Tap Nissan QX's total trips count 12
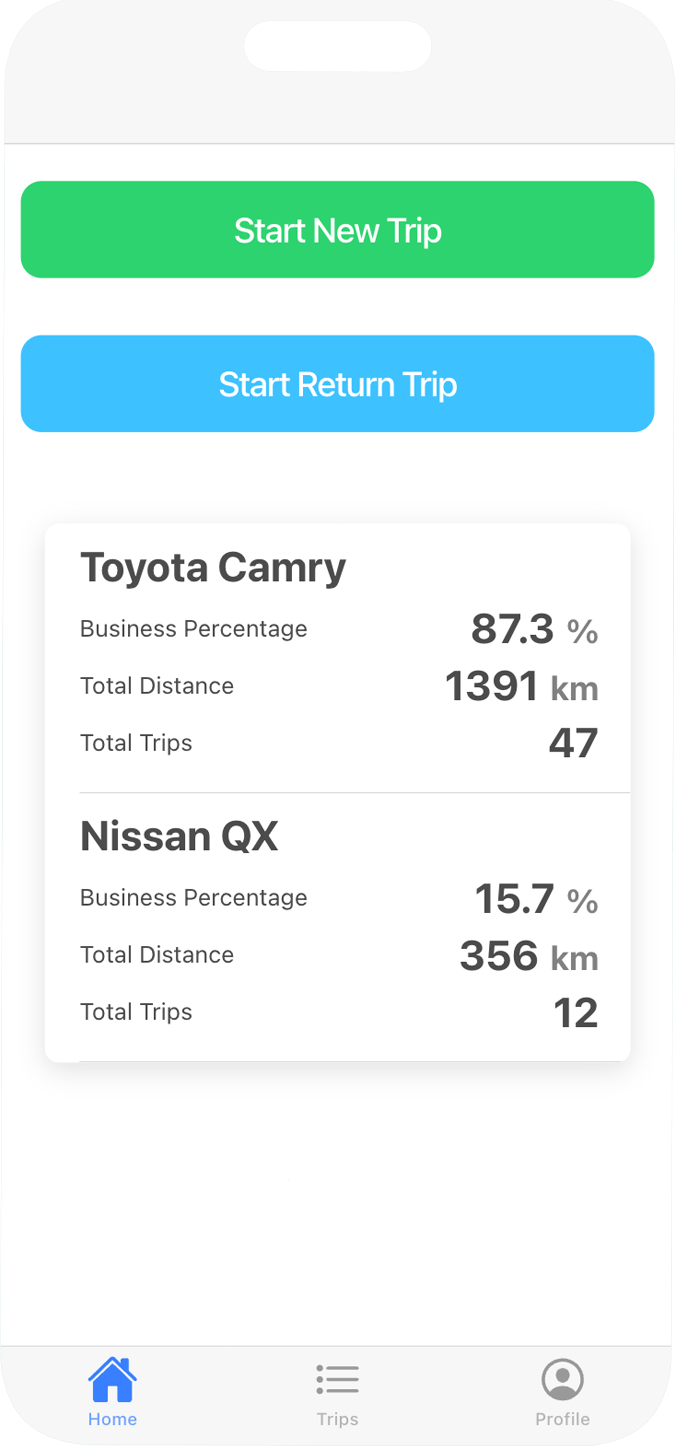 coord(575,1013)
